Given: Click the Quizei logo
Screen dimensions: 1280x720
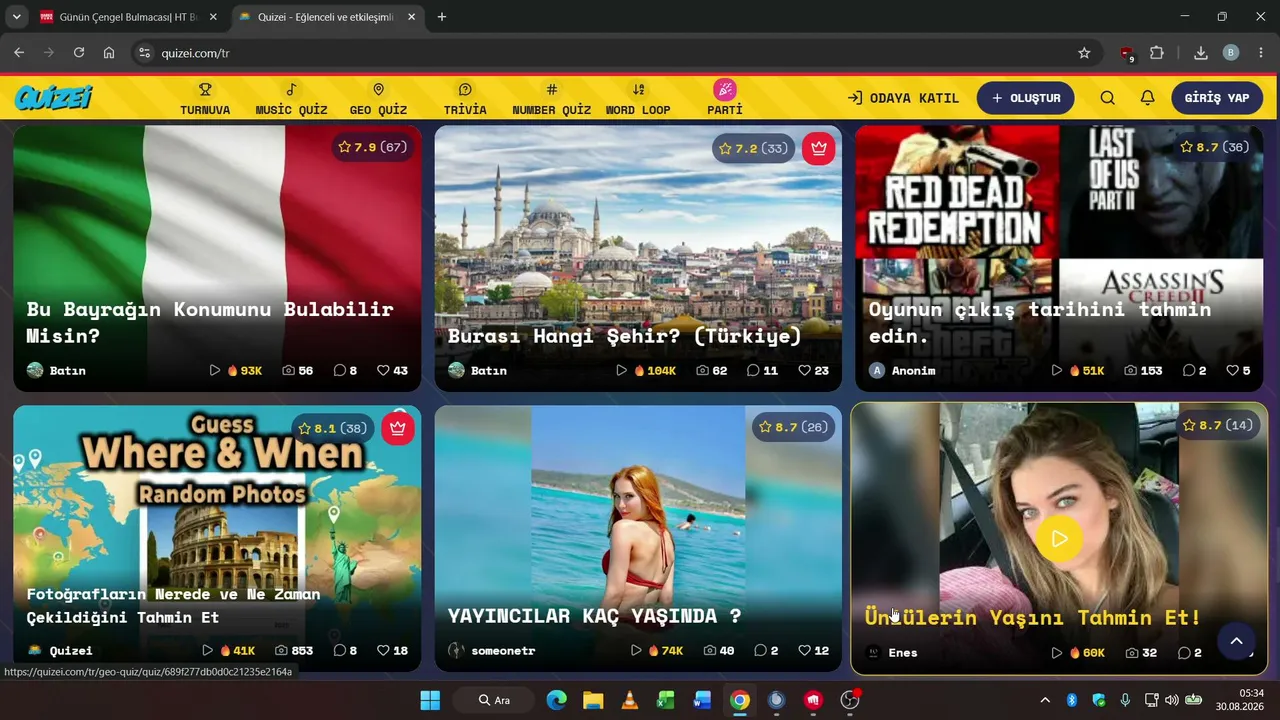Looking at the screenshot, I should point(53,98).
